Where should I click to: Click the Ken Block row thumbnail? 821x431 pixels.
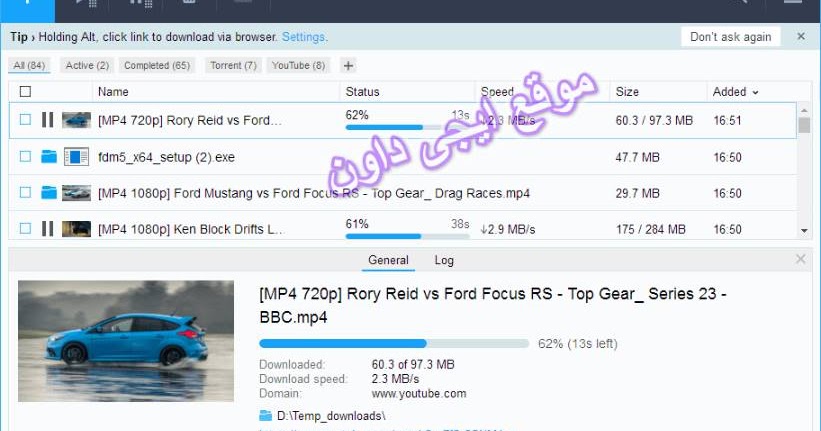click(x=76, y=229)
